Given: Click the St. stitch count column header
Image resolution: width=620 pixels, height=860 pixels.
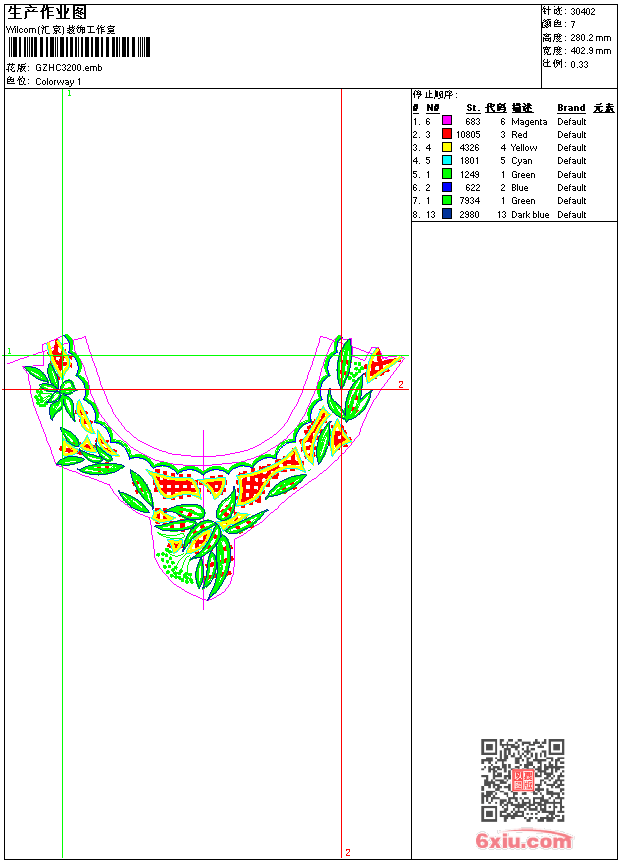Looking at the screenshot, I should 472,108.
